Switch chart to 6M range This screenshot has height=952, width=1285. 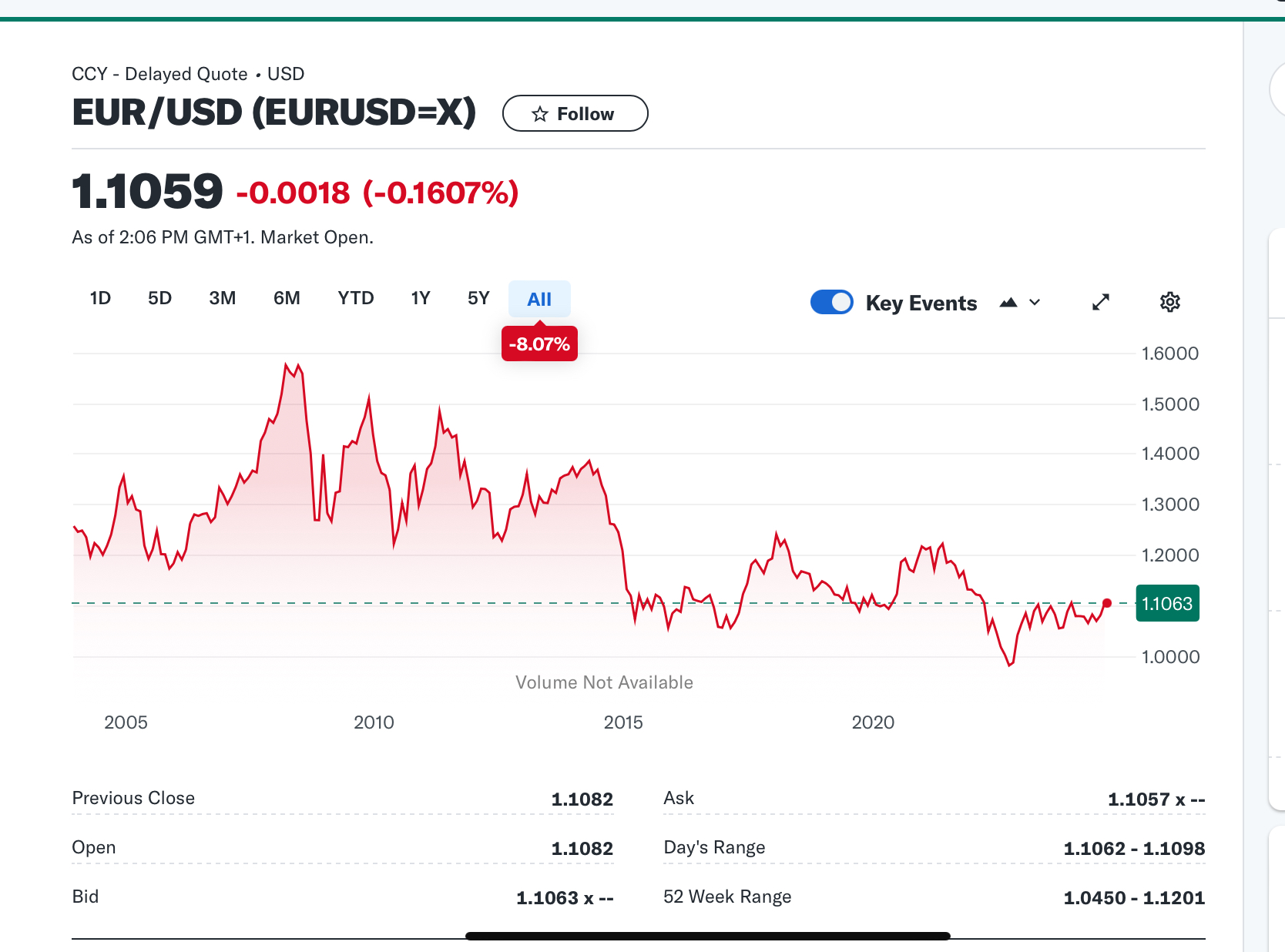point(287,299)
